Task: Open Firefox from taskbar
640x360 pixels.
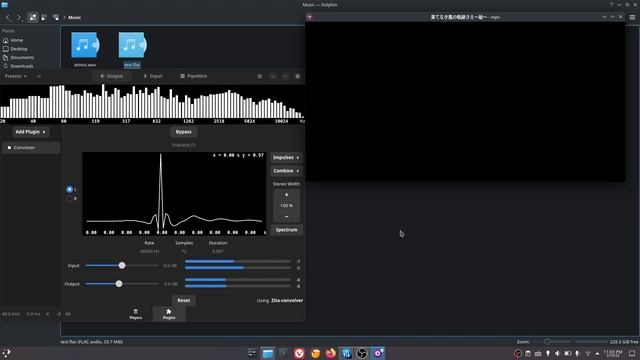Action: pyautogui.click(x=331, y=353)
